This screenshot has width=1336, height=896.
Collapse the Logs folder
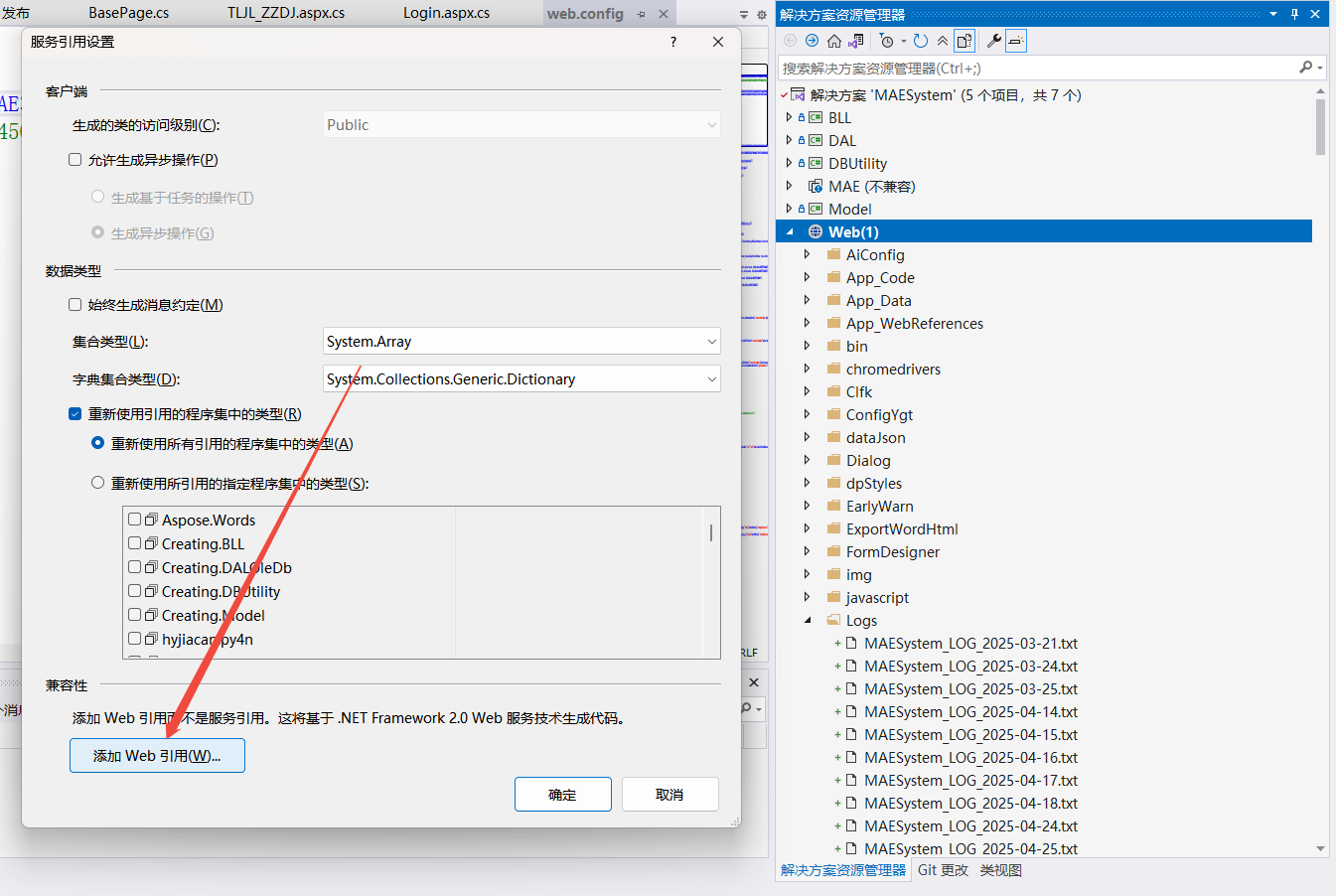[x=808, y=620]
